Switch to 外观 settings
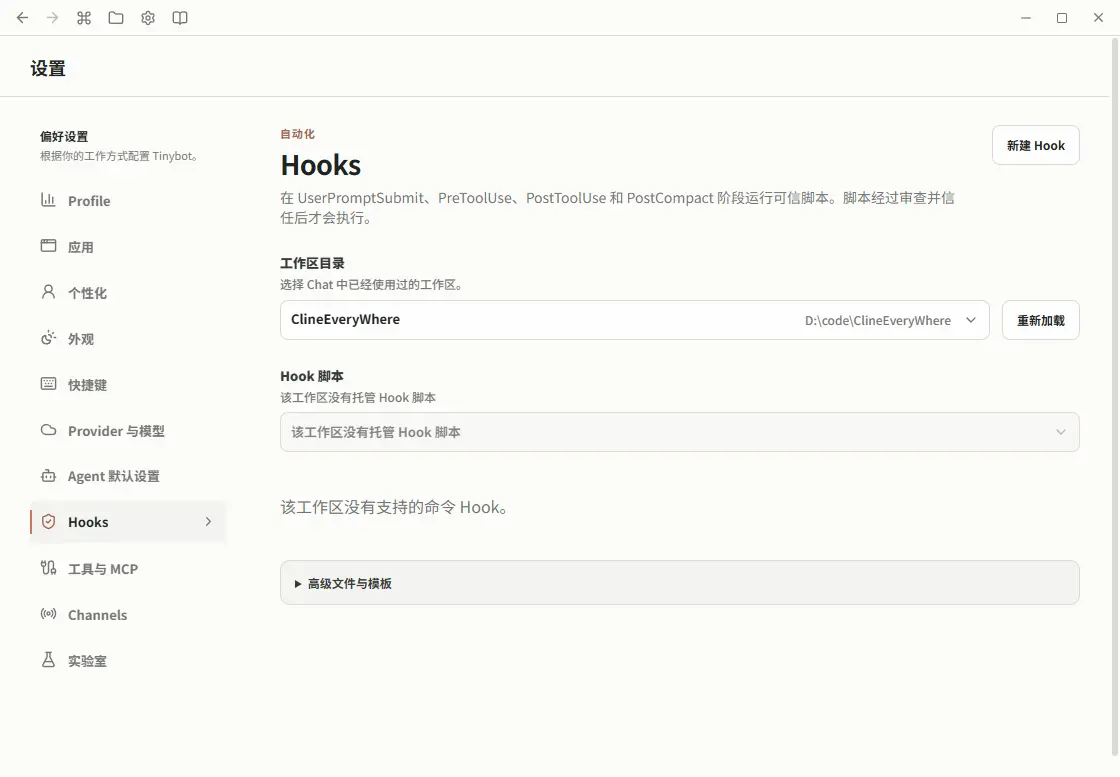The width and height of the screenshot is (1120, 777). point(128,339)
